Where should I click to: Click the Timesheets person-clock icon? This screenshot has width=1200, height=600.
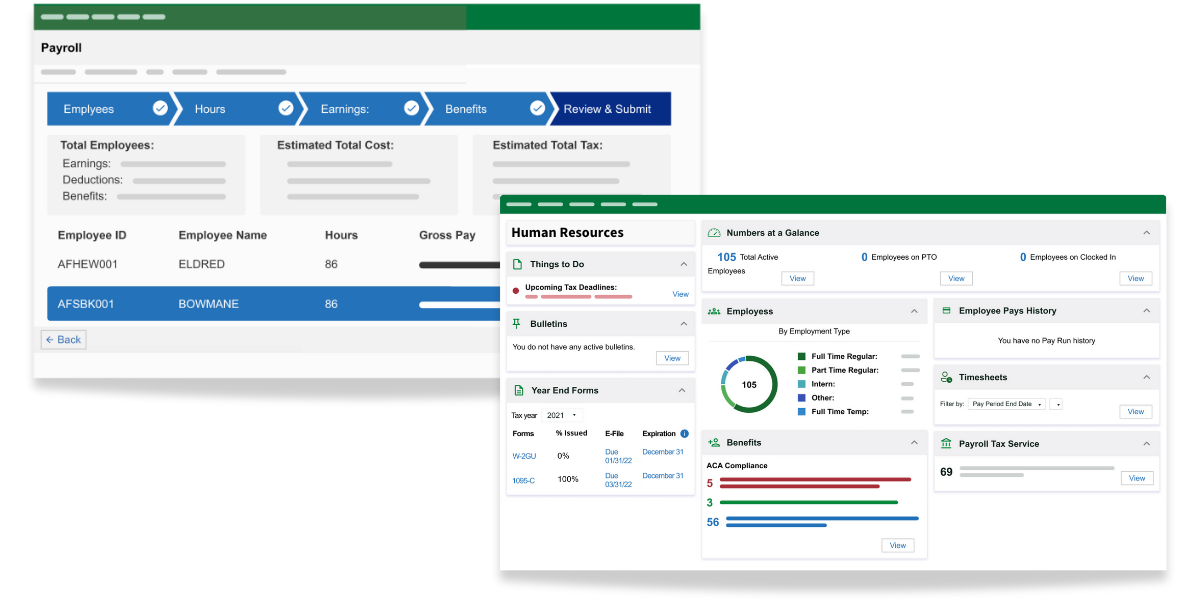coord(946,377)
